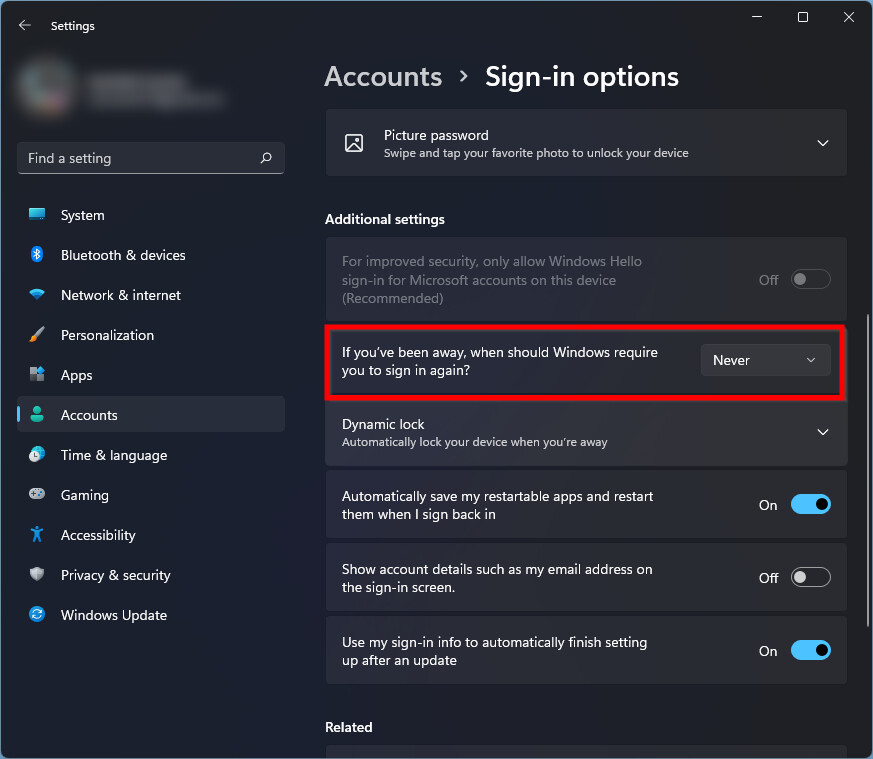The image size is (873, 759).
Task: Go to Gaming settings
Action: pyautogui.click(x=151, y=495)
